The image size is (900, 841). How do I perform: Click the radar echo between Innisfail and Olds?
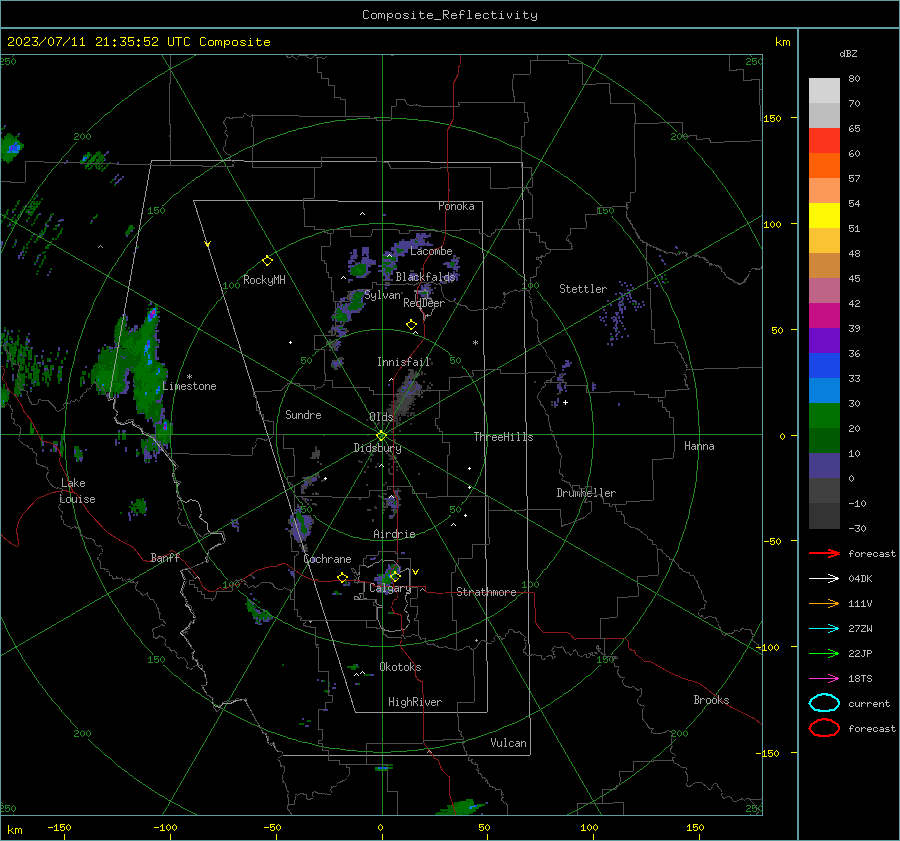(408, 392)
